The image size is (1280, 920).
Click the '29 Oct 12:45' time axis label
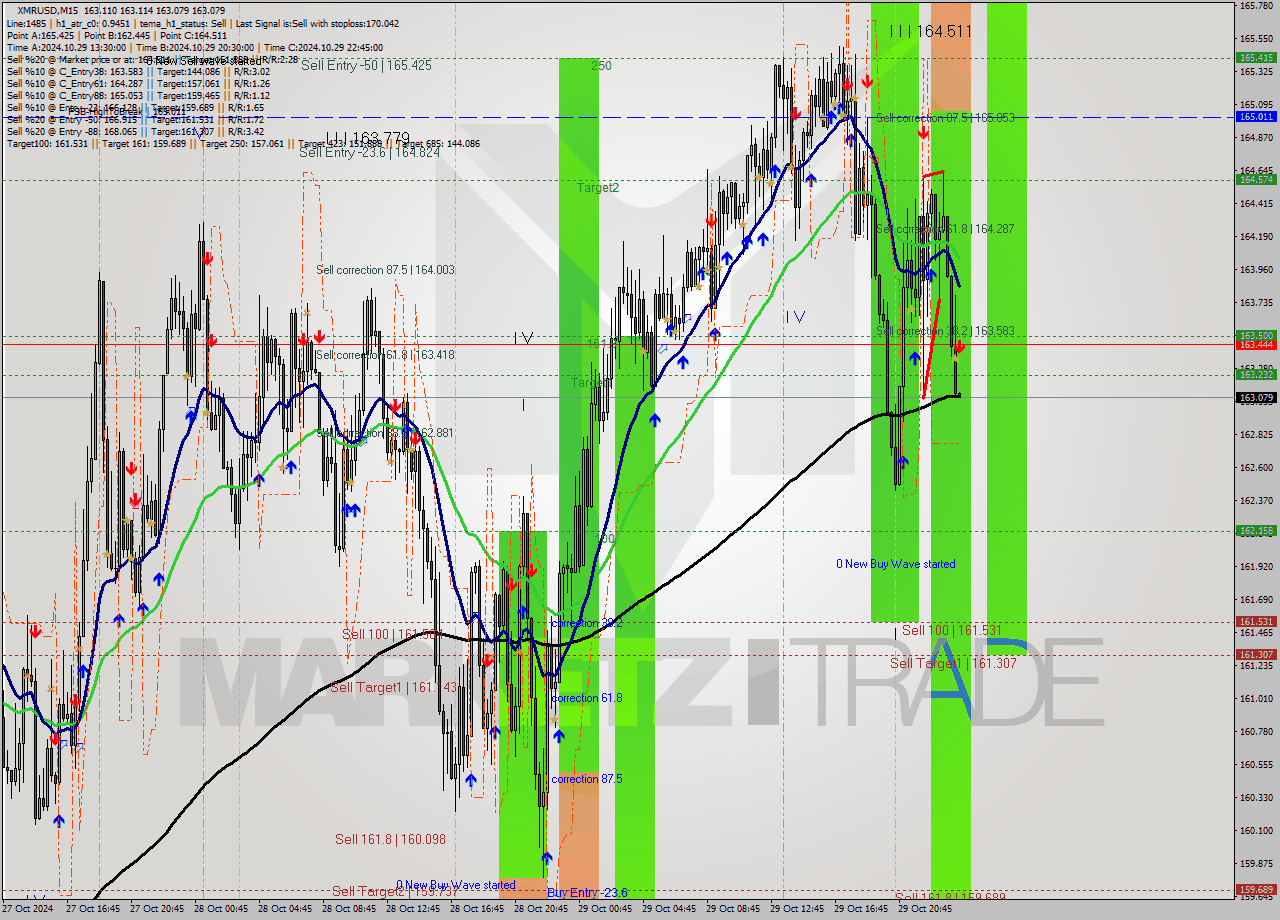click(797, 910)
